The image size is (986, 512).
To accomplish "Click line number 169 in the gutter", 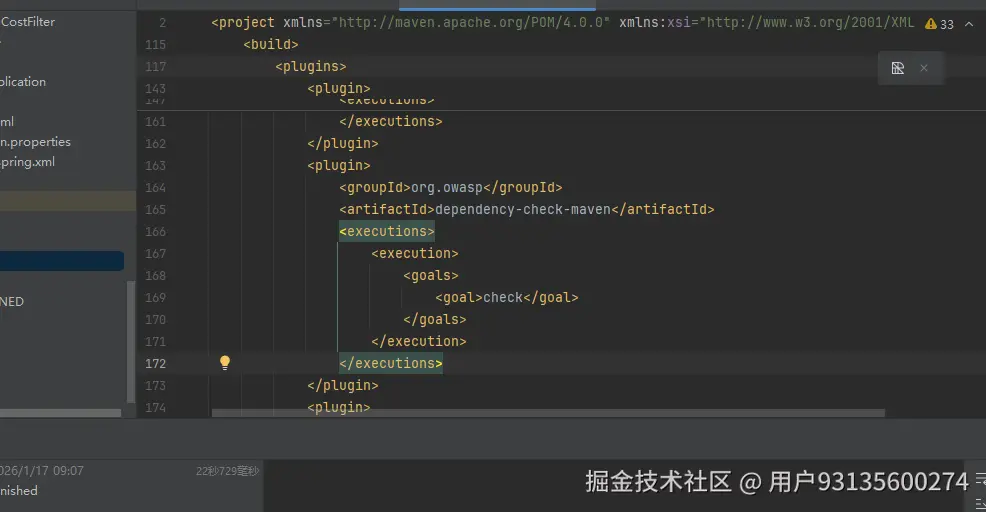I will tap(155, 298).
